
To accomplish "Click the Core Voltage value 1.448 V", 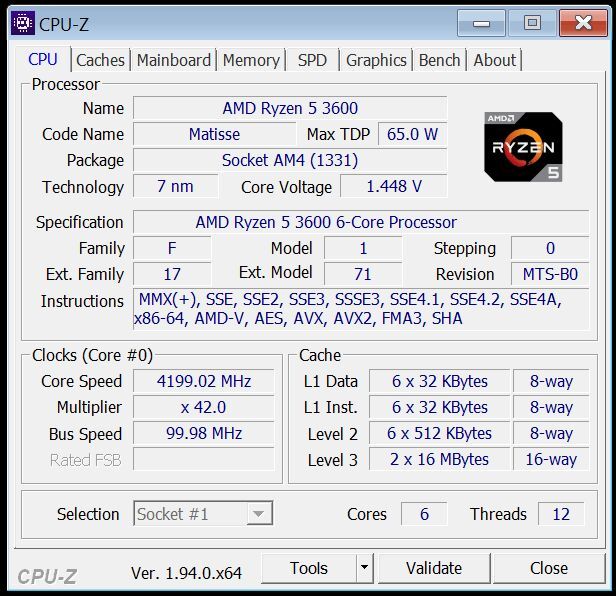I will point(394,186).
